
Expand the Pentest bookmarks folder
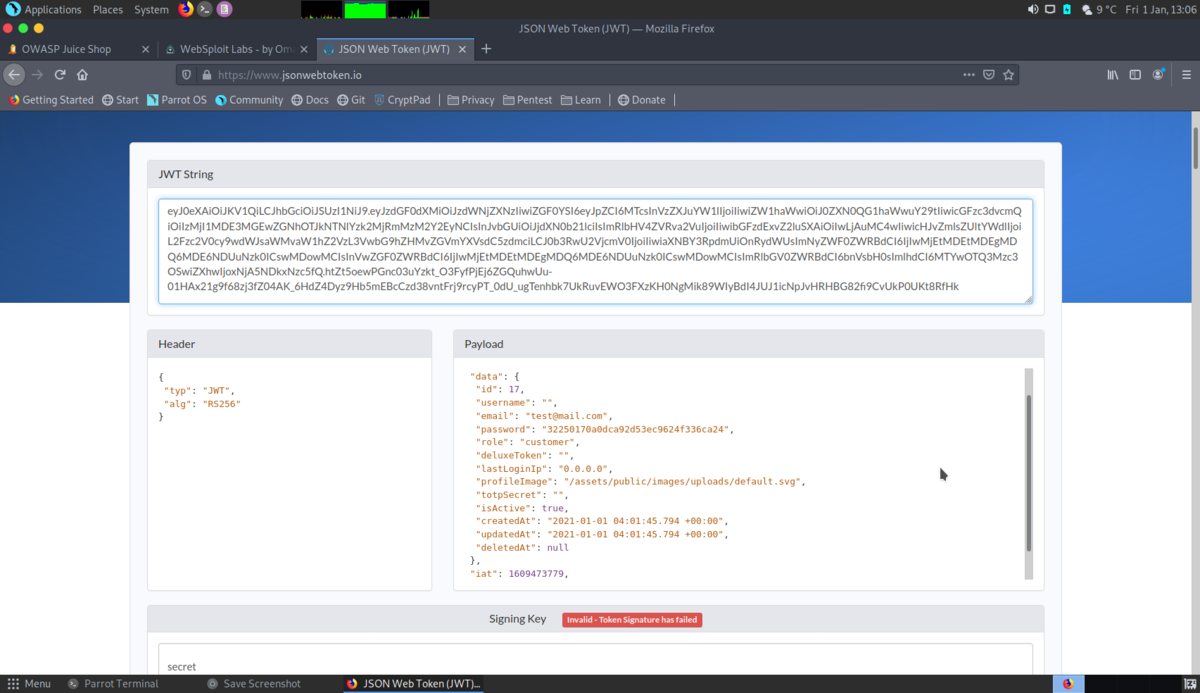528,100
